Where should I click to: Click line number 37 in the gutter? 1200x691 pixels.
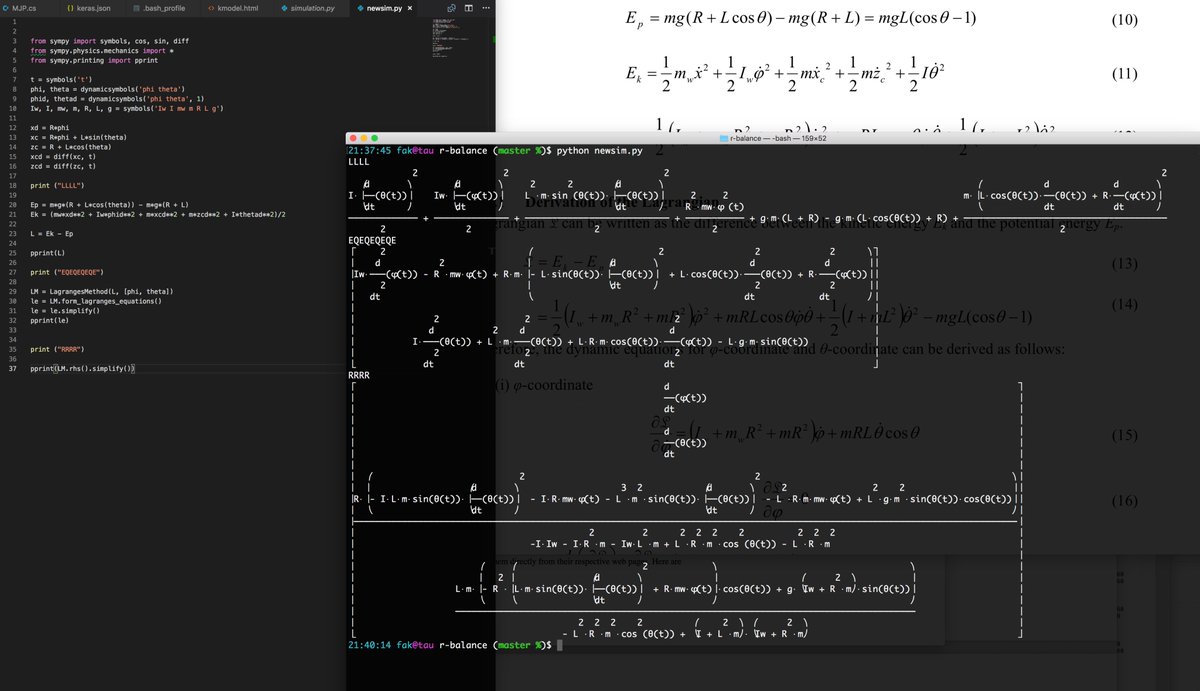click(x=15, y=369)
